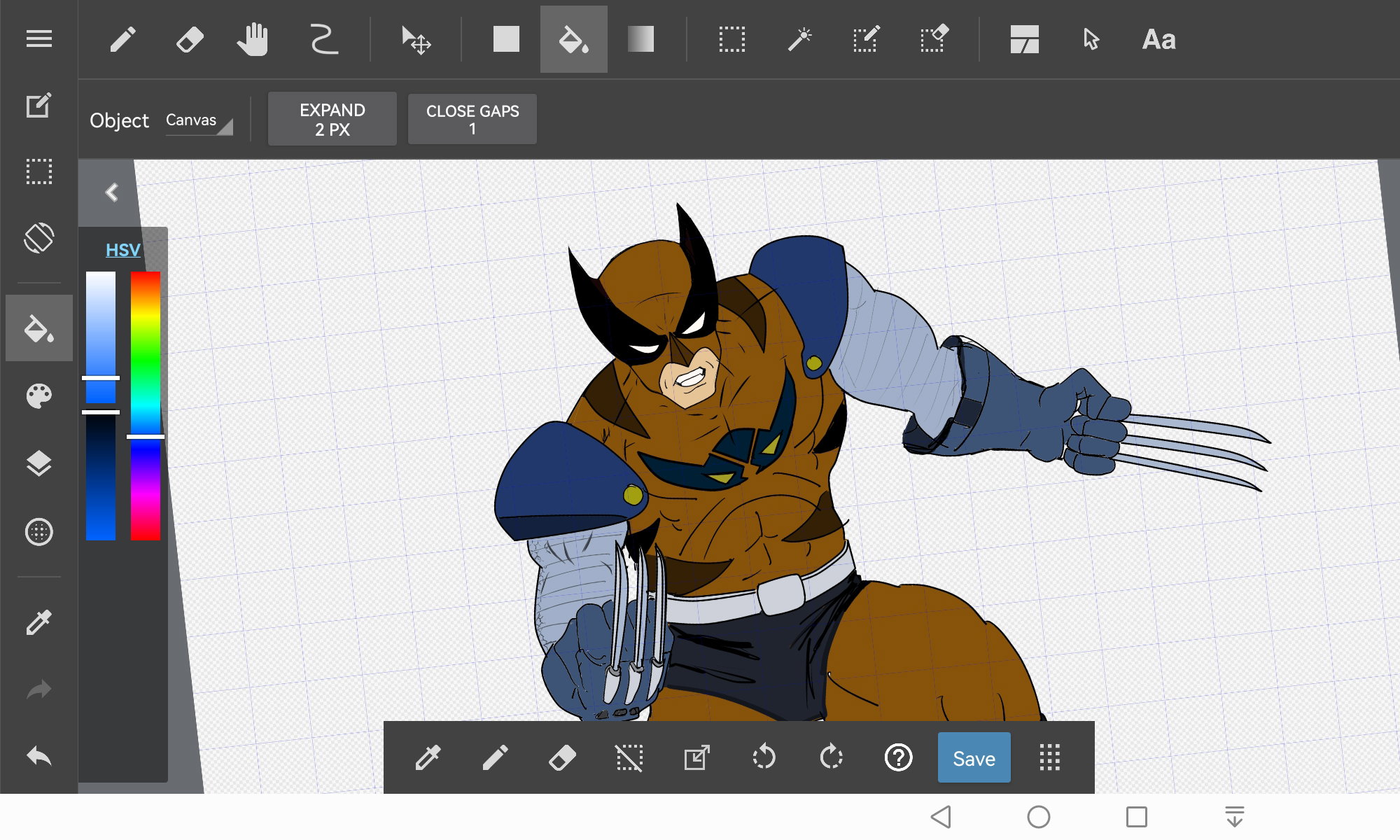1400x840 pixels.
Task: Open the Layers panel
Action: pyautogui.click(x=39, y=463)
